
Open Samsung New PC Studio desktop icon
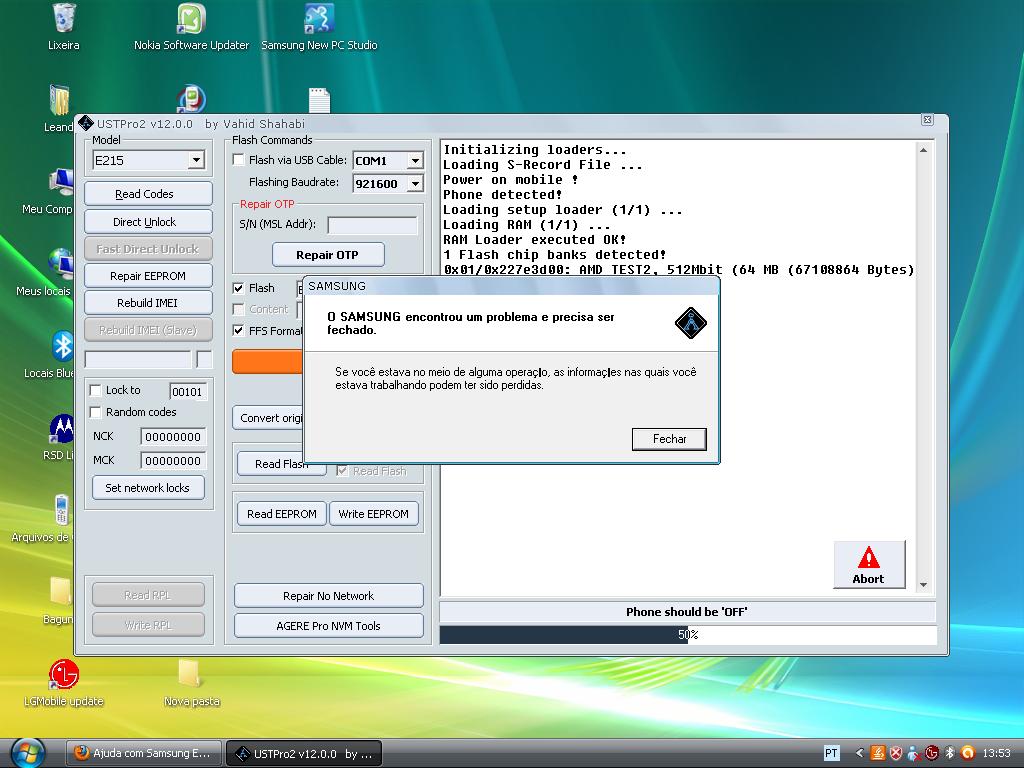tap(319, 20)
